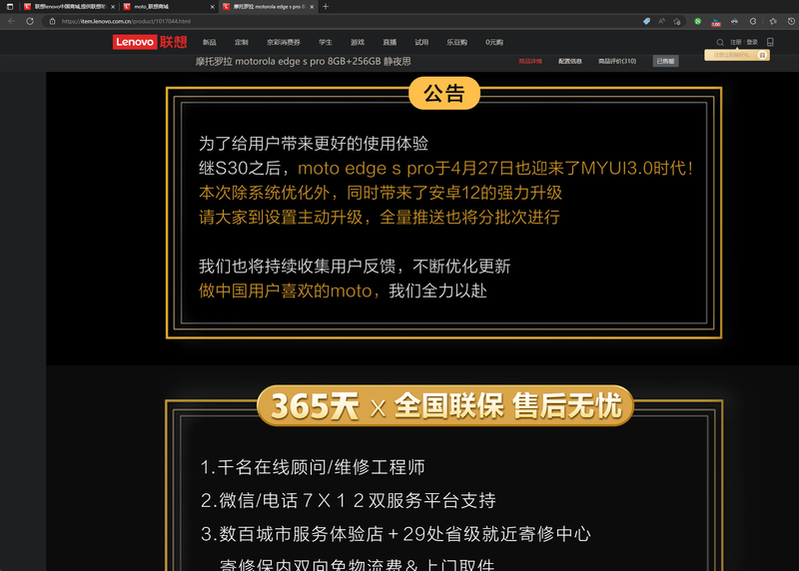Click the text 为了给用户带来更好的使用体验
Viewport: 799px width, 571px height.
click(313, 144)
